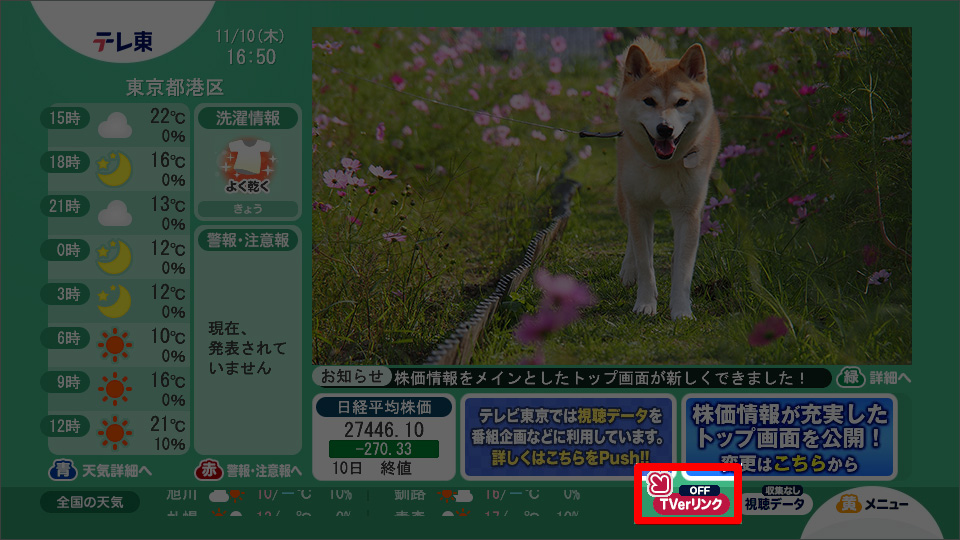
Task: Click the 株価情報 top screen banner
Action: click(790, 436)
